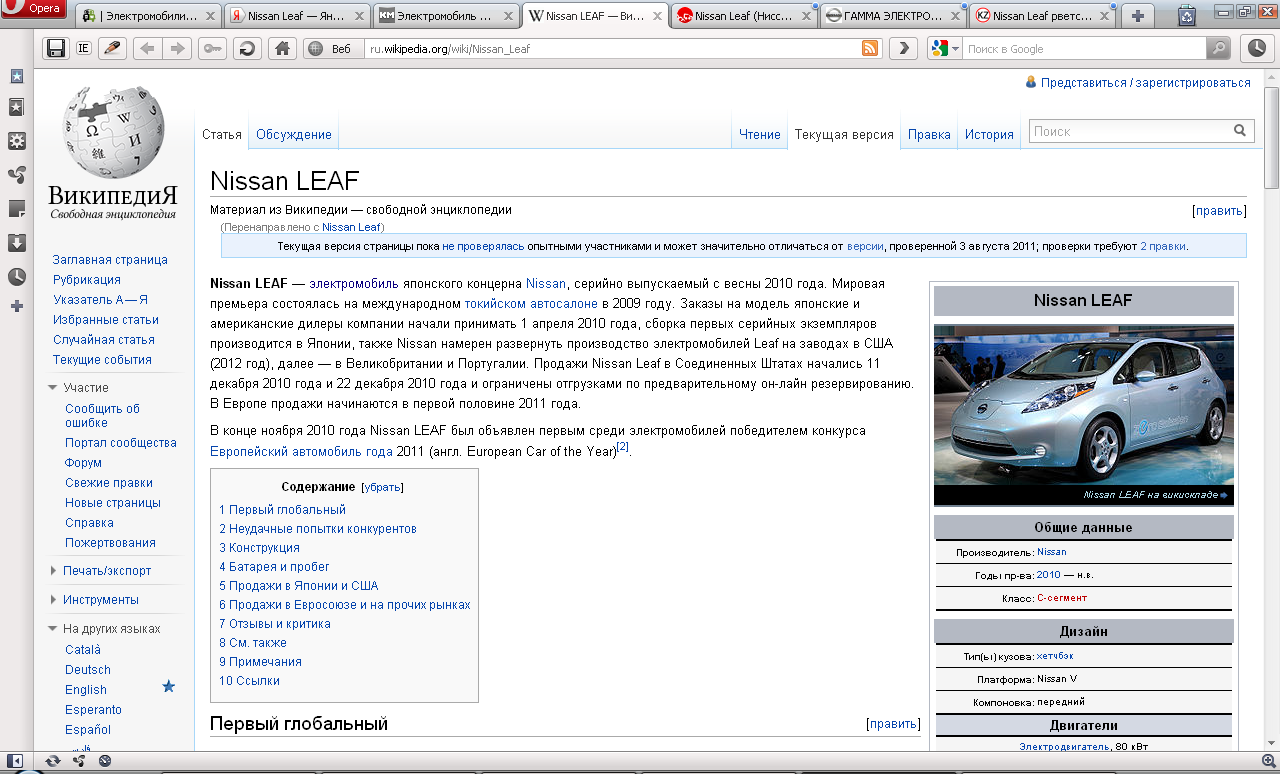Open the second star panel in sidebar
This screenshot has width=1280, height=774.
pos(16,107)
